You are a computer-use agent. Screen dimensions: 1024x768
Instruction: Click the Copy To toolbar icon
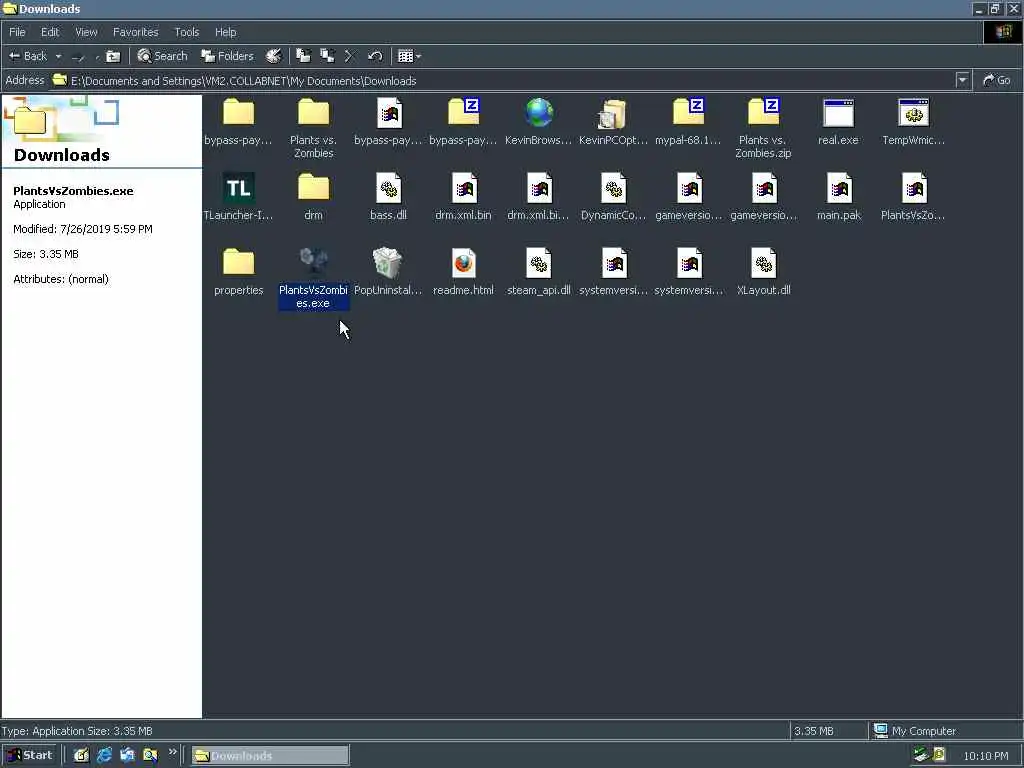[x=327, y=56]
